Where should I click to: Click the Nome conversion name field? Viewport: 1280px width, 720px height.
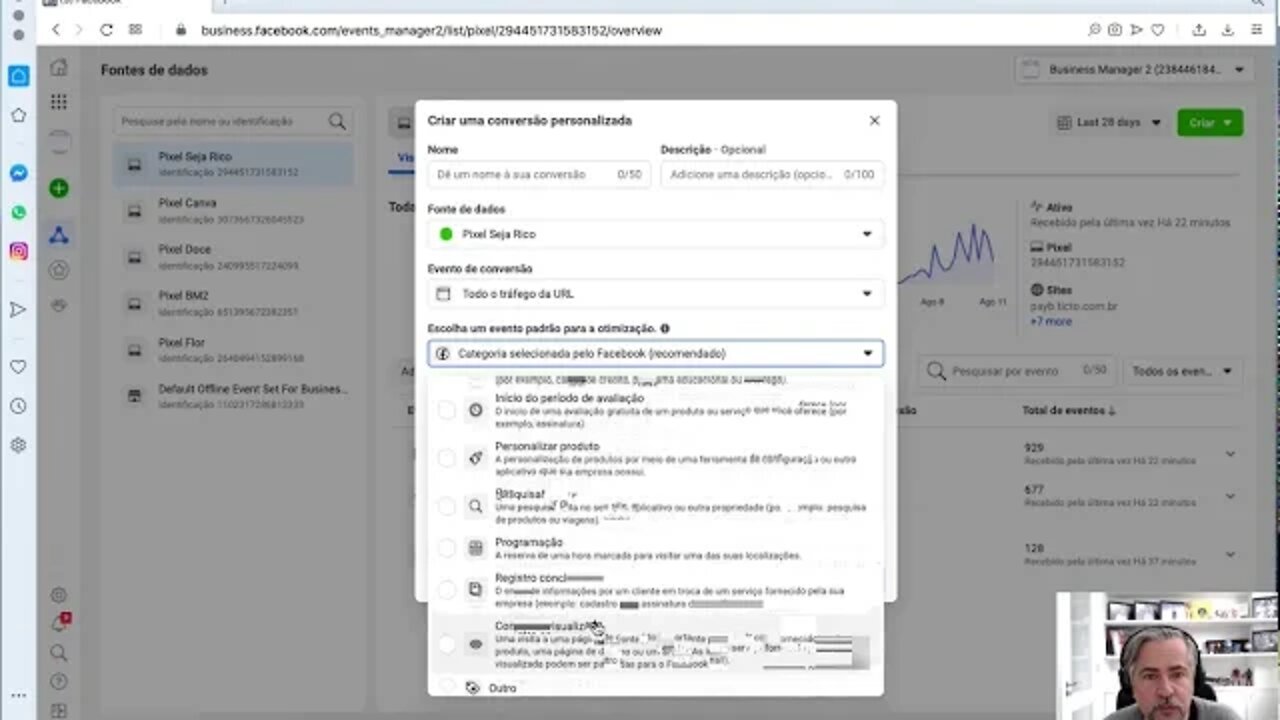(x=539, y=174)
